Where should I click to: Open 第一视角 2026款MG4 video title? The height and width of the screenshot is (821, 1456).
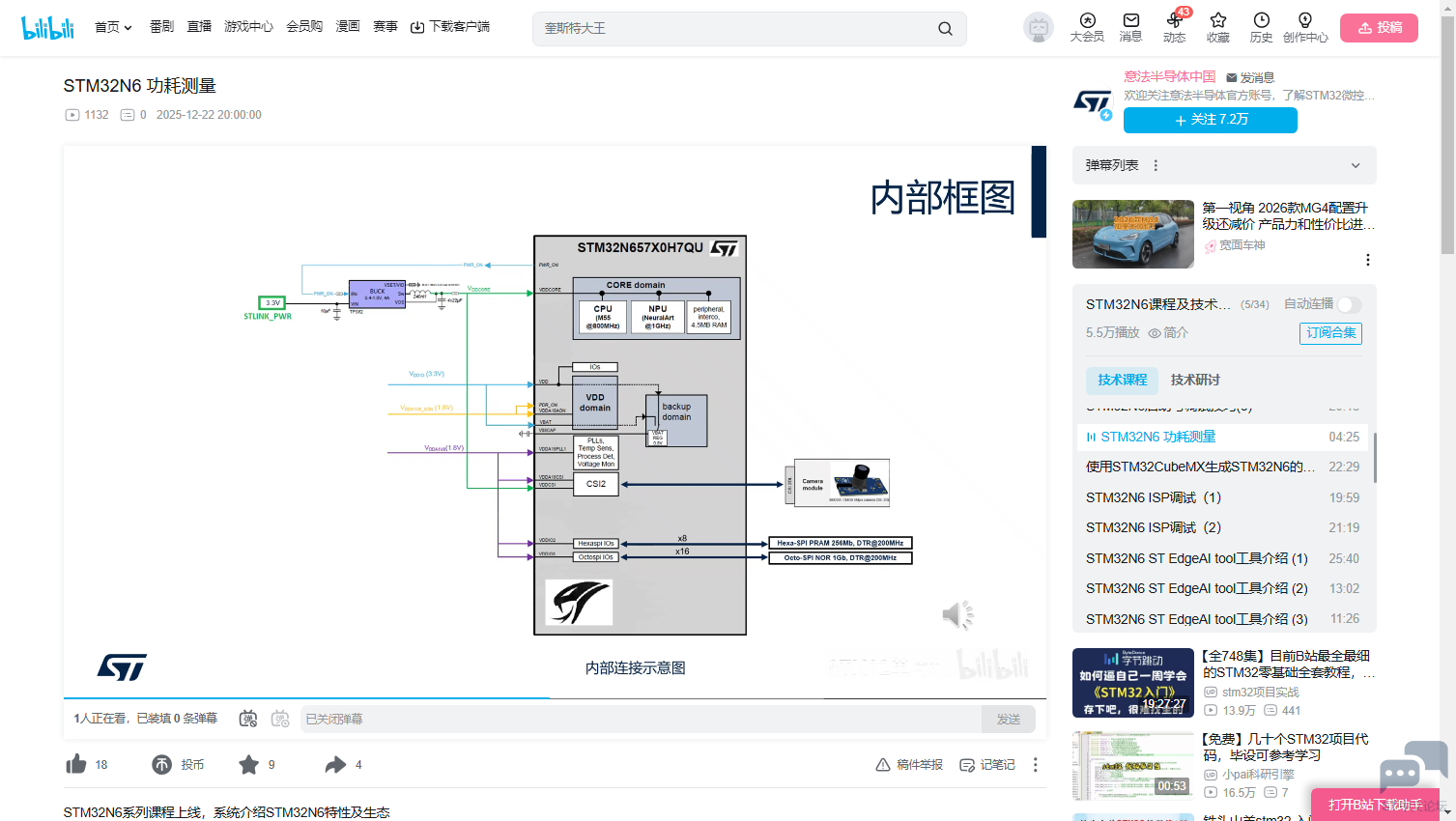pyautogui.click(x=1289, y=215)
